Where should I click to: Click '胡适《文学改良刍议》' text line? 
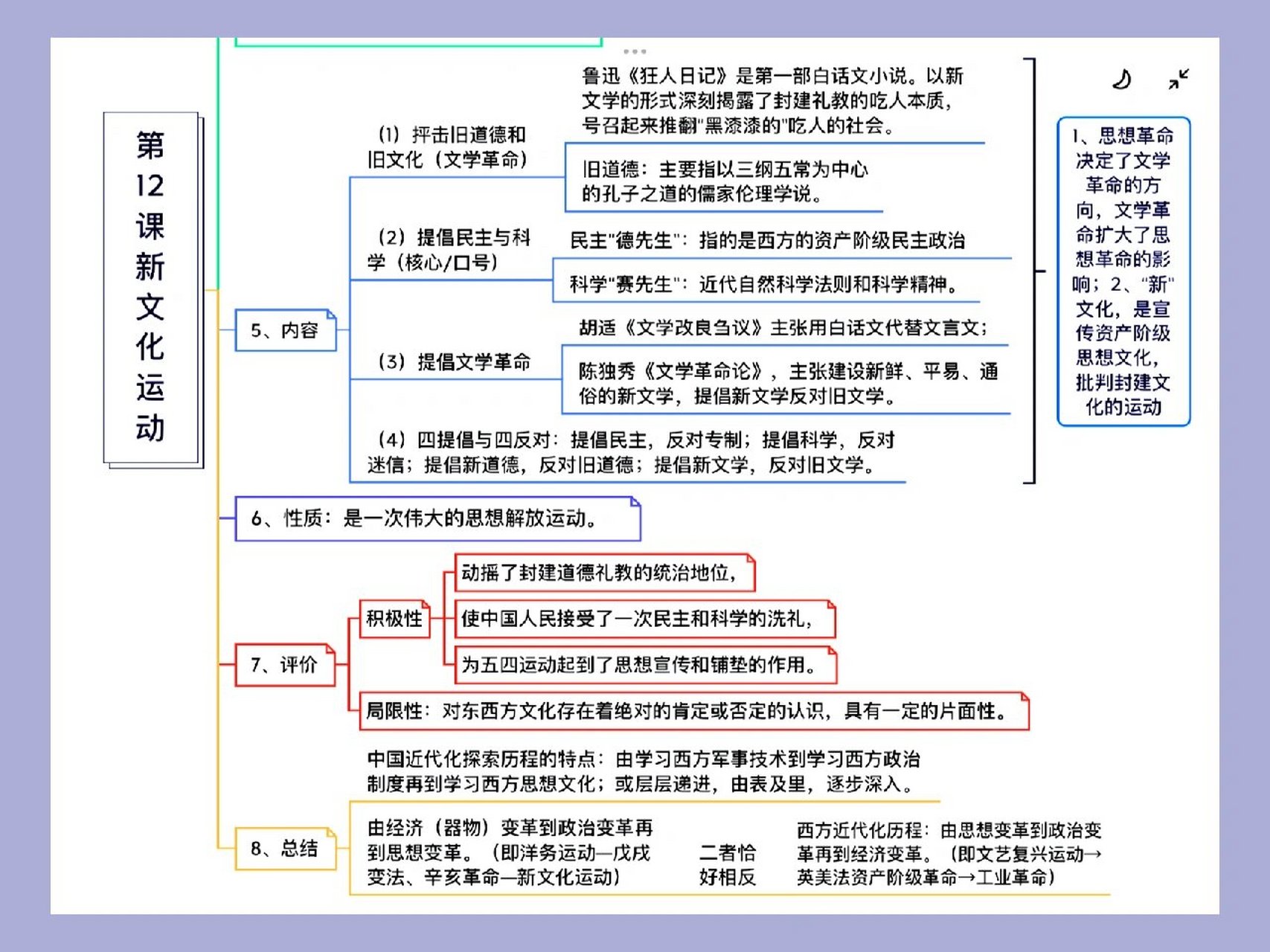[x=783, y=328]
